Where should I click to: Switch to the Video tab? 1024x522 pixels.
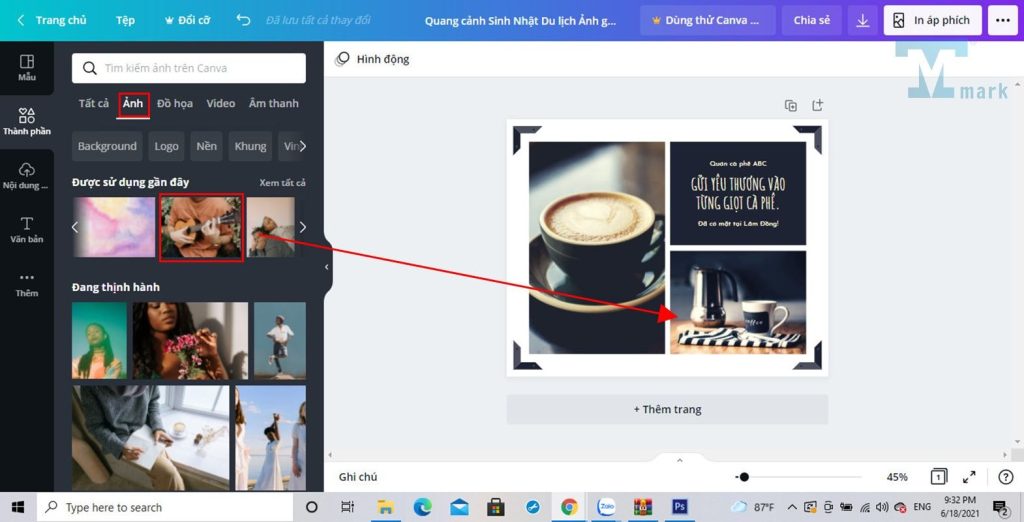point(221,104)
